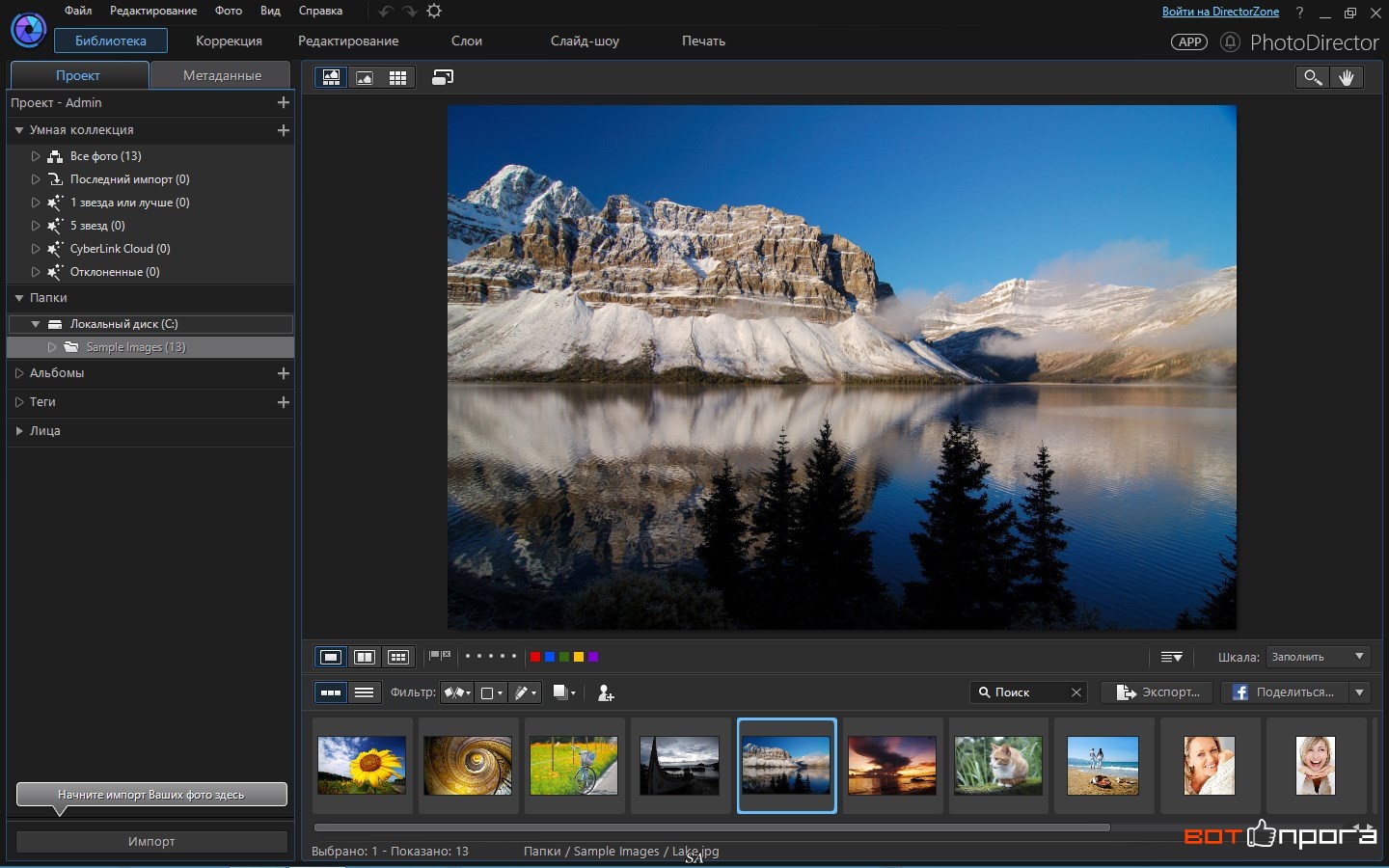Screen dimensions: 1389x868
Task: Switch to the Метаданные tab
Action: 222,75
